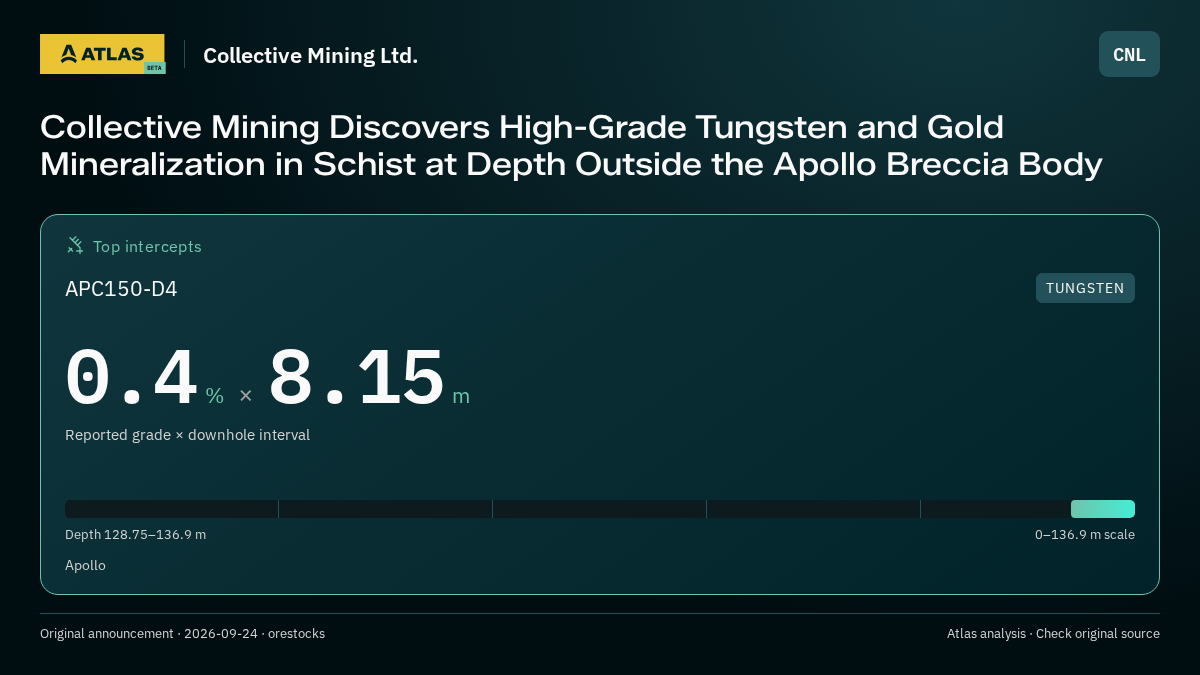The image size is (1200, 675).
Task: Click 'Depth 128.75–136.9 m' label
Action: click(135, 535)
